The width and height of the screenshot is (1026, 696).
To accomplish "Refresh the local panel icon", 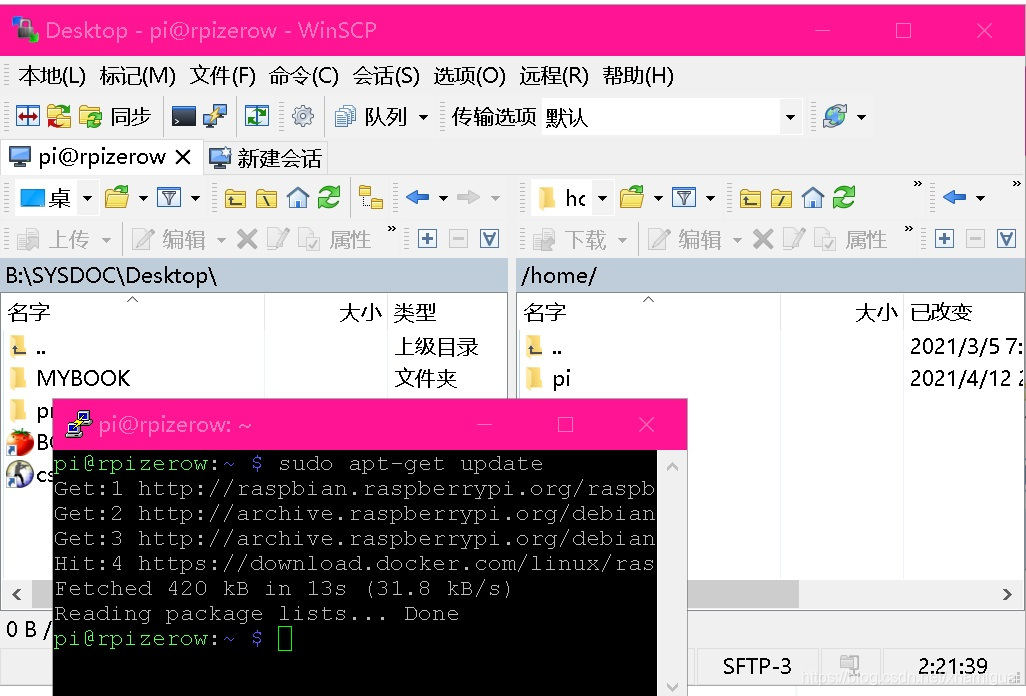I will 329,197.
